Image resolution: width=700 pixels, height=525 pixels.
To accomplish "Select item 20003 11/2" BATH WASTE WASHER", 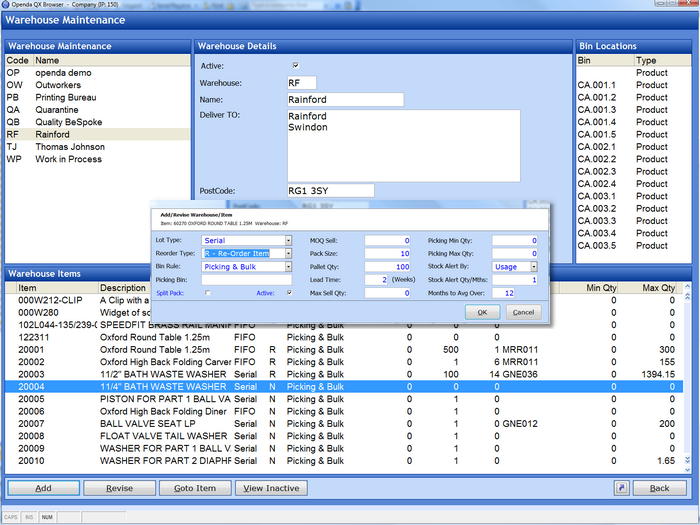I will [x=344, y=375].
